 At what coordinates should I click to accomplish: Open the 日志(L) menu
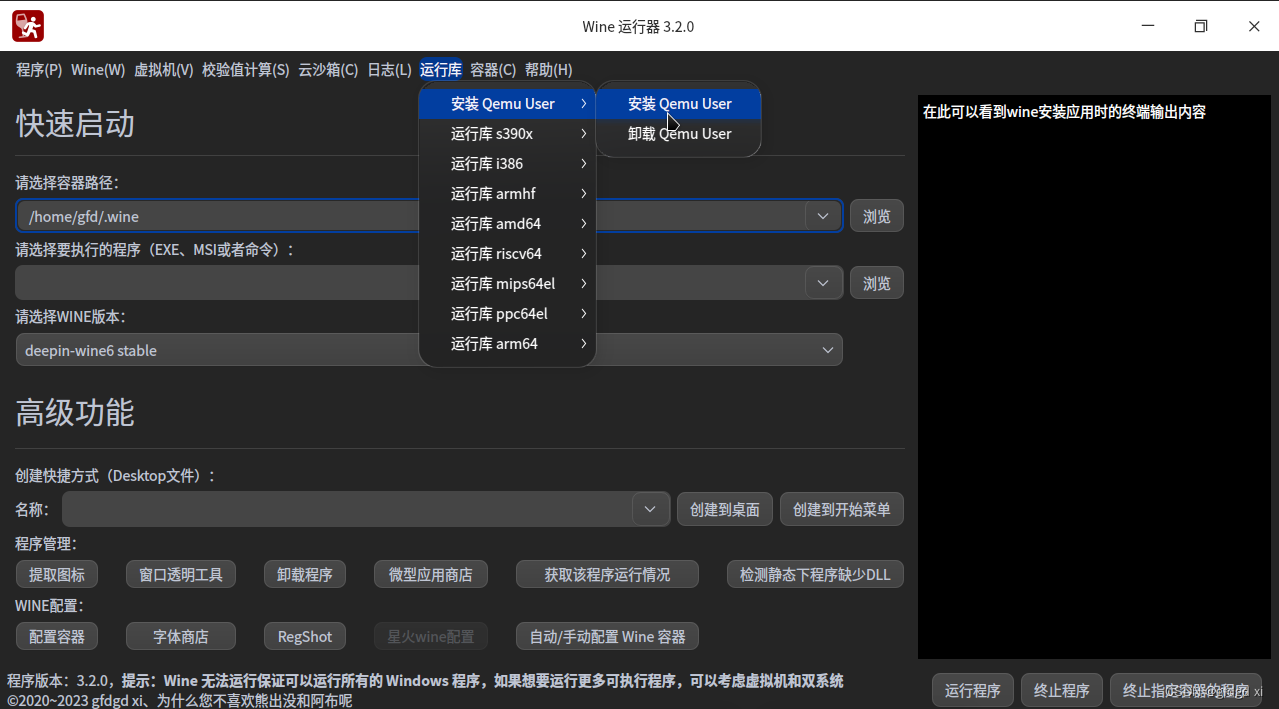click(x=389, y=70)
